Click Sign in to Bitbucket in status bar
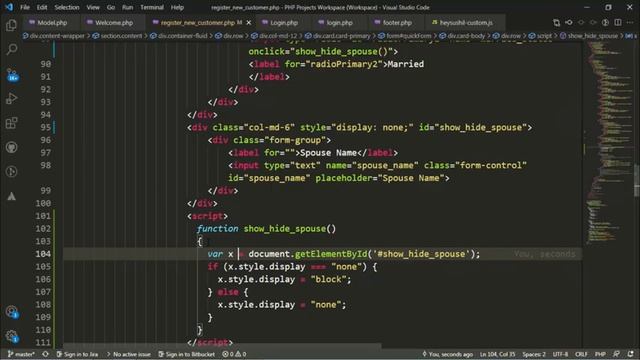The height and width of the screenshot is (360, 640). click(187, 354)
